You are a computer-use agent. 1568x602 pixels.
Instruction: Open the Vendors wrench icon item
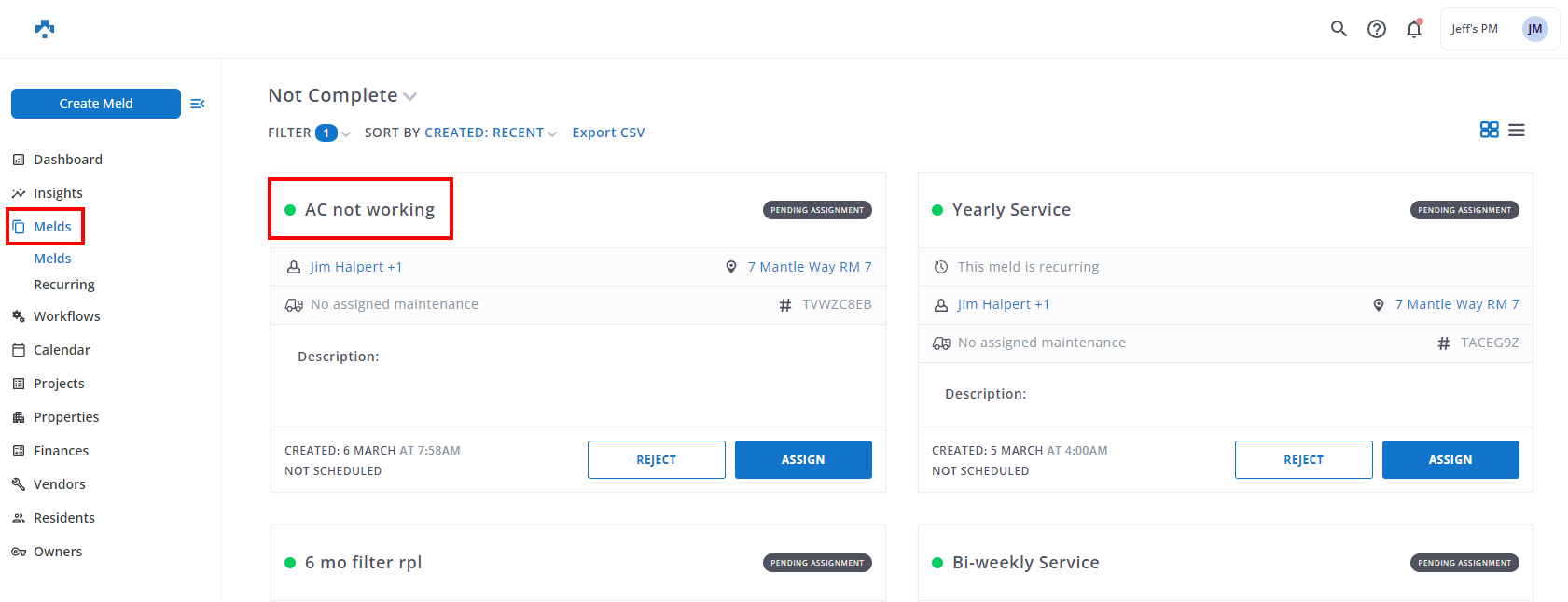click(x=59, y=484)
